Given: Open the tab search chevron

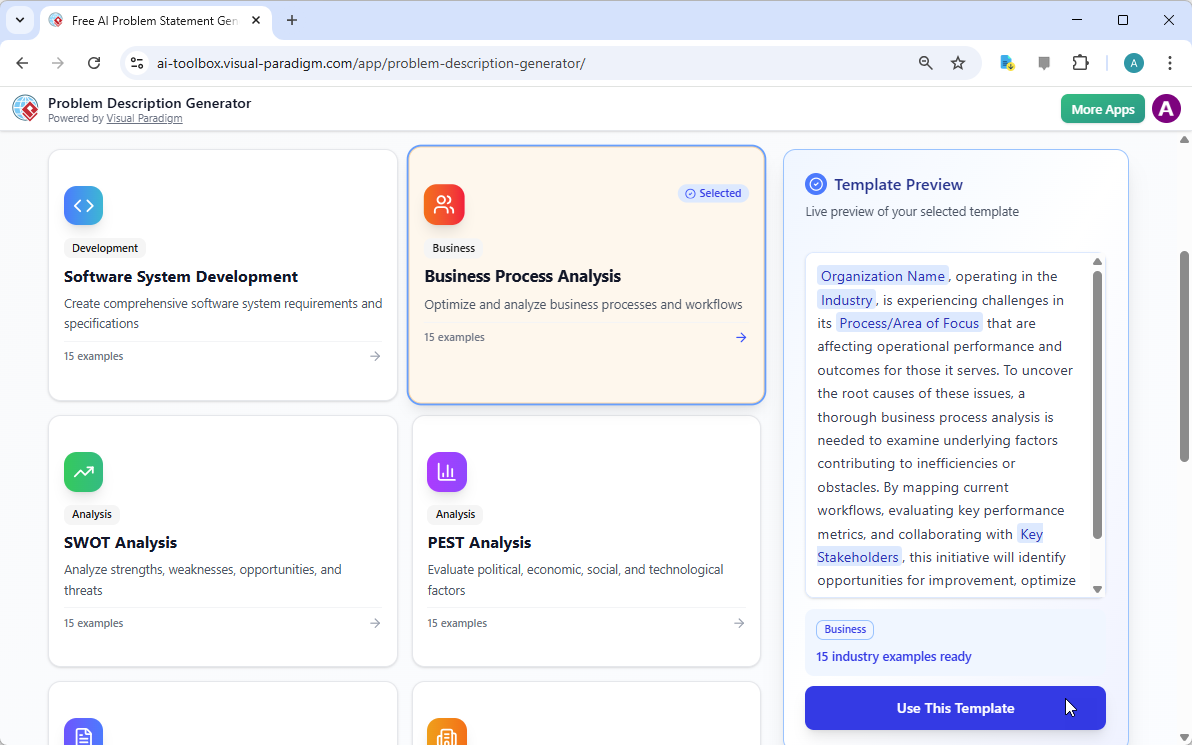Looking at the screenshot, I should click(19, 20).
